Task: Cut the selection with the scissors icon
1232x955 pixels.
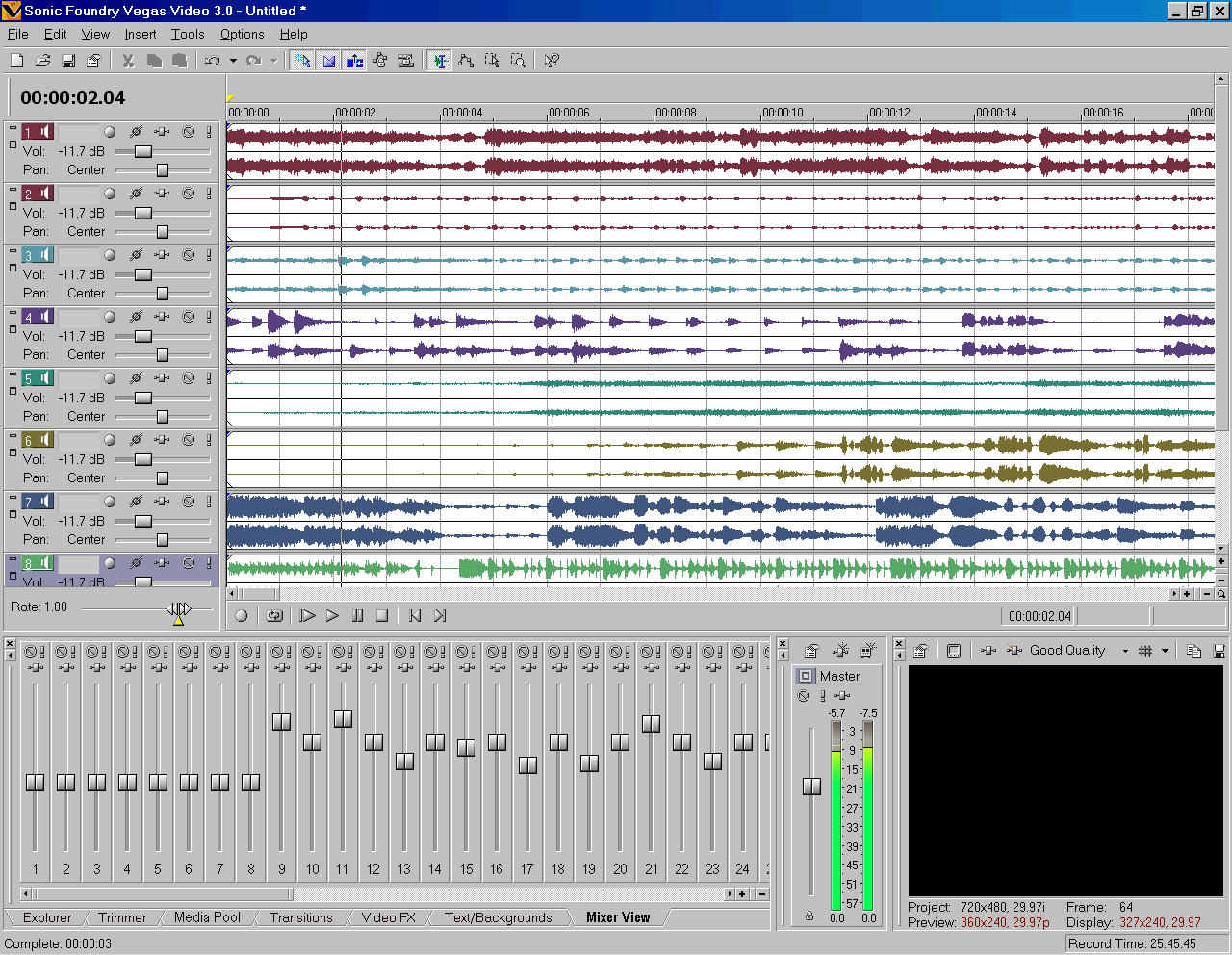Action: point(128,61)
